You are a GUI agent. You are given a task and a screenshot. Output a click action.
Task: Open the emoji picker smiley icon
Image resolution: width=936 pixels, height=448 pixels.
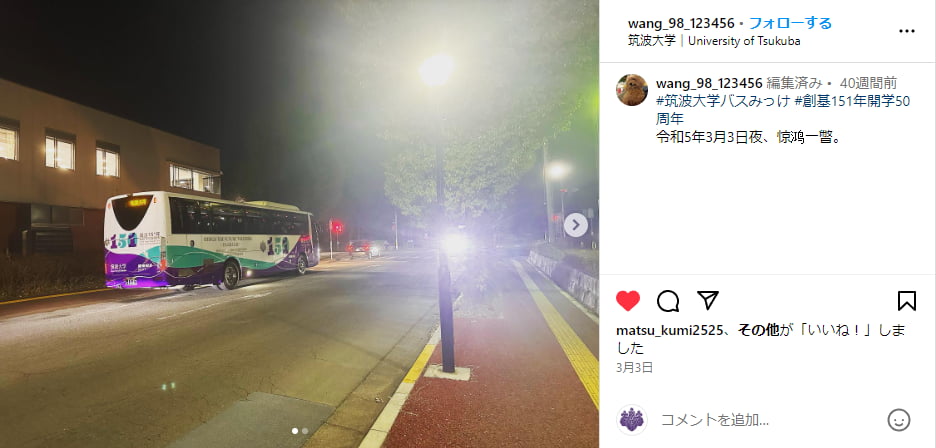point(898,420)
